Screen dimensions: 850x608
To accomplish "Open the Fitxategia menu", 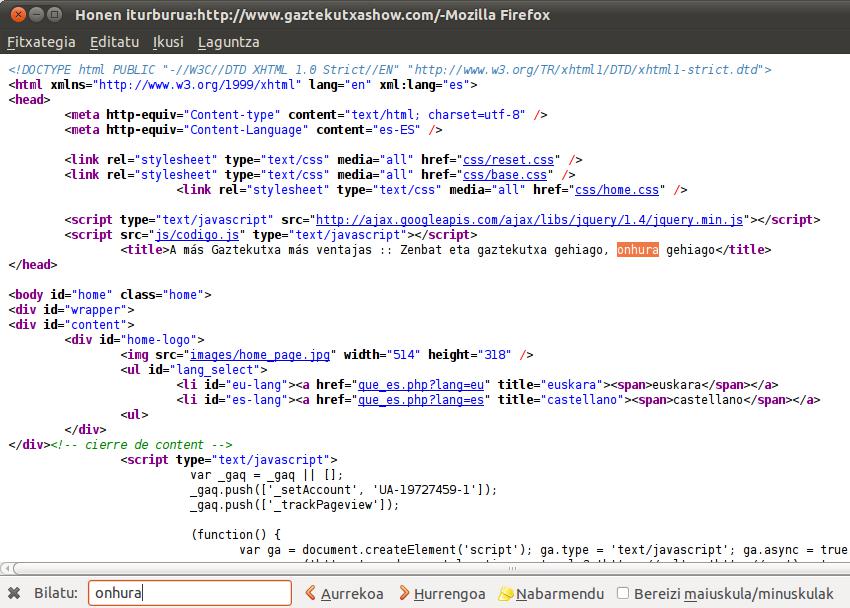I will click(x=41, y=42).
